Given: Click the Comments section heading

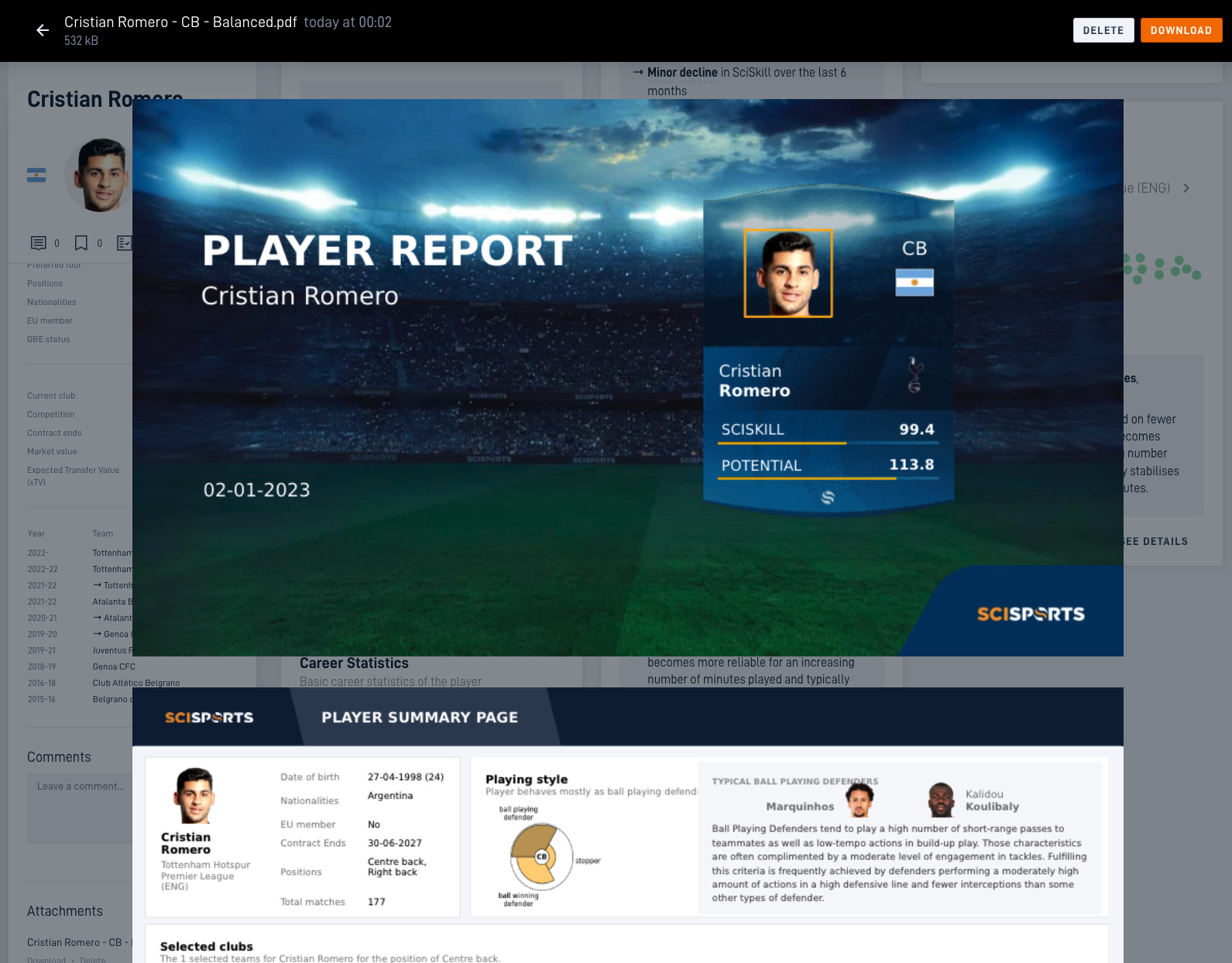Looking at the screenshot, I should [x=59, y=757].
